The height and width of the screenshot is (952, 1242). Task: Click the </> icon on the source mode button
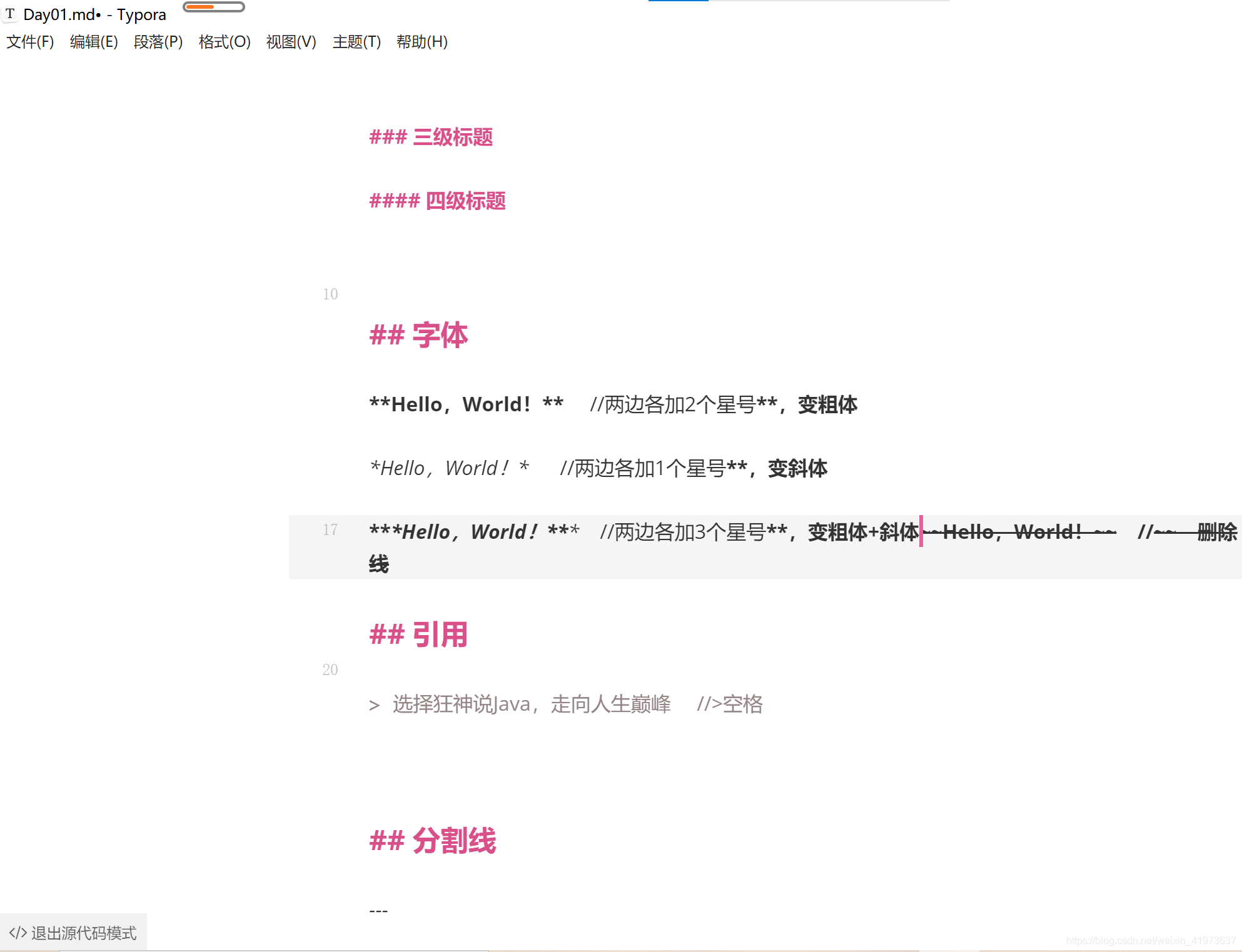point(19,933)
